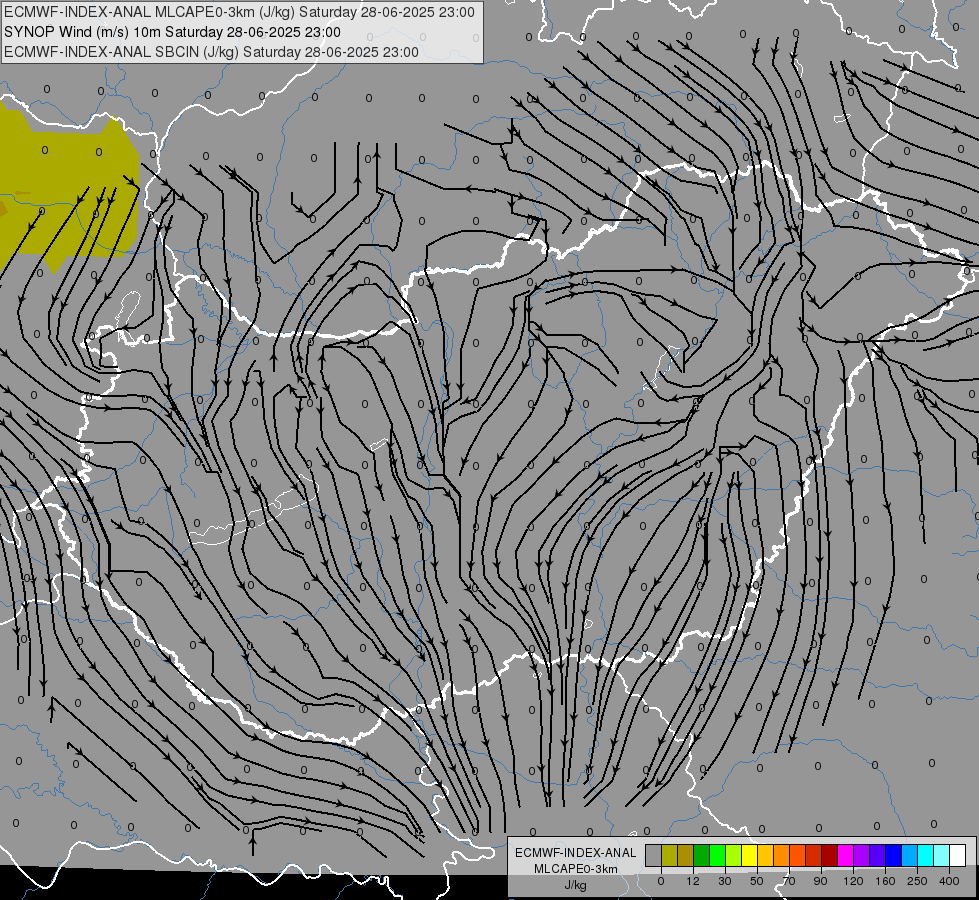Click the legend scale value 50
Viewport: 979px width, 900px height.
pos(757,881)
